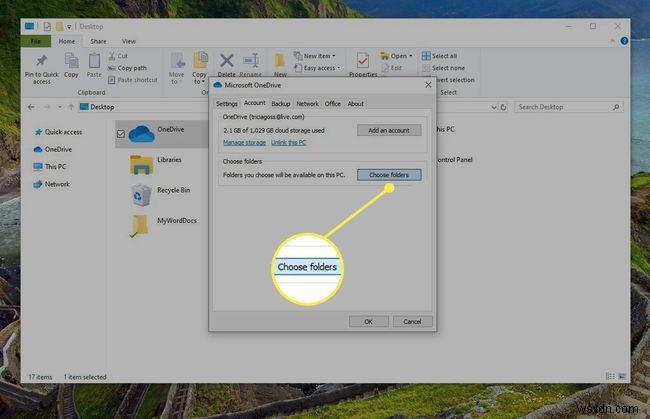This screenshot has width=650, height=419.
Task: Click the Unlink this PC link
Action: 289,143
